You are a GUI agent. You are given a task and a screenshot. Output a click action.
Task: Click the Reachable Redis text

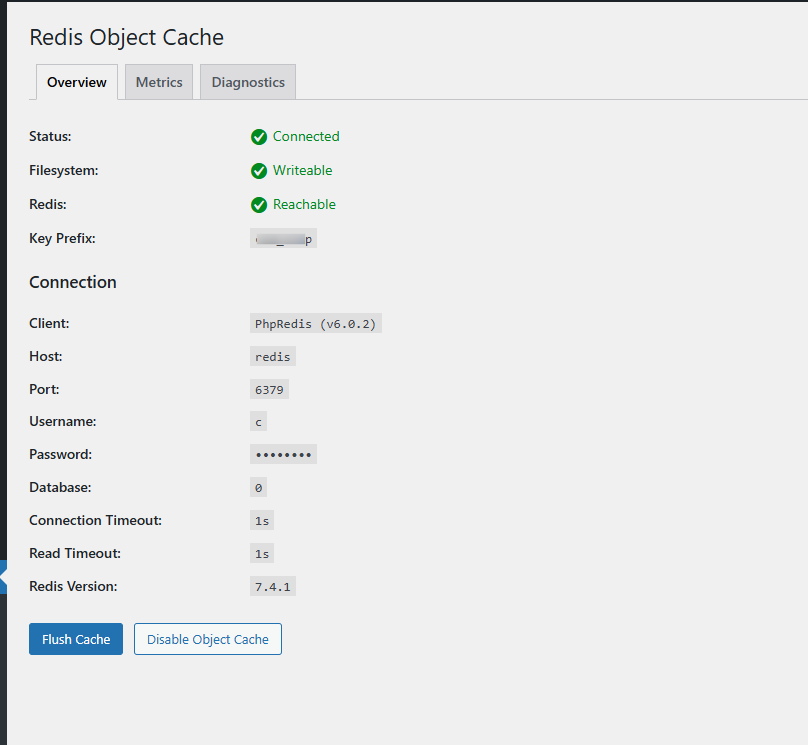click(304, 205)
